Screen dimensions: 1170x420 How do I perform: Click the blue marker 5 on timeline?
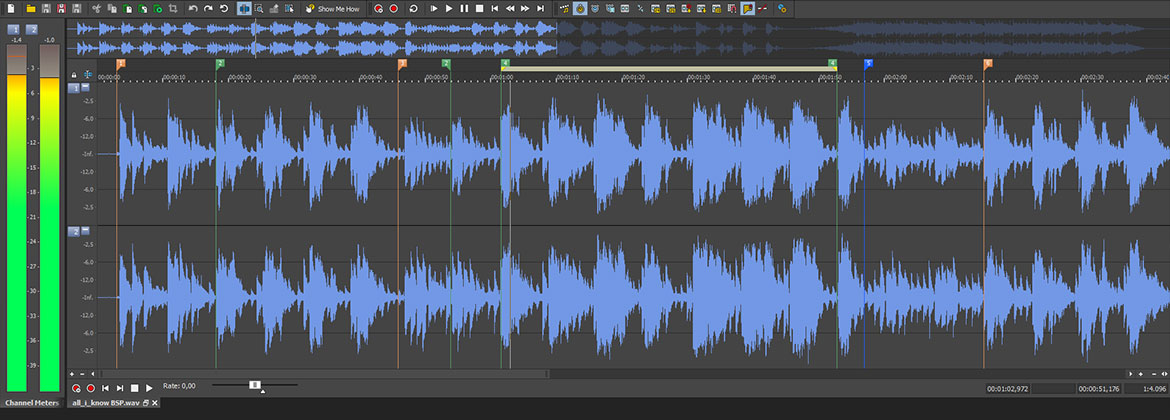(868, 63)
